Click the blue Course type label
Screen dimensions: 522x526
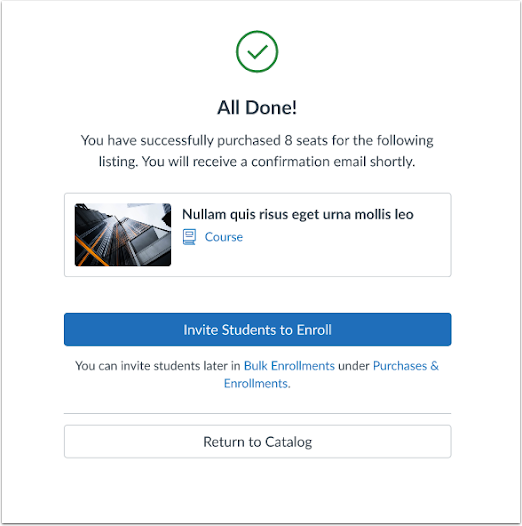tap(224, 237)
